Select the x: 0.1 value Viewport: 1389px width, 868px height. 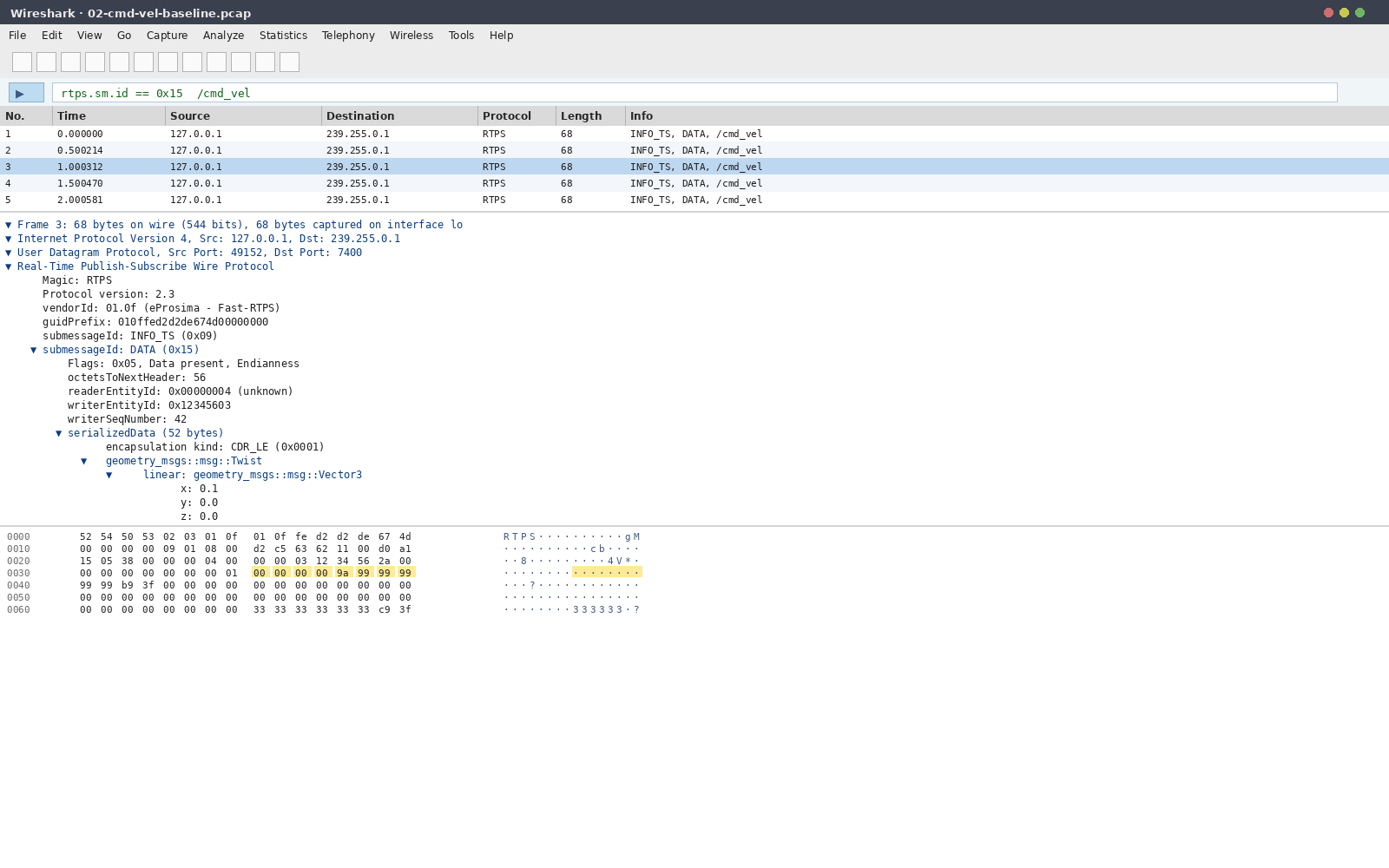click(200, 489)
